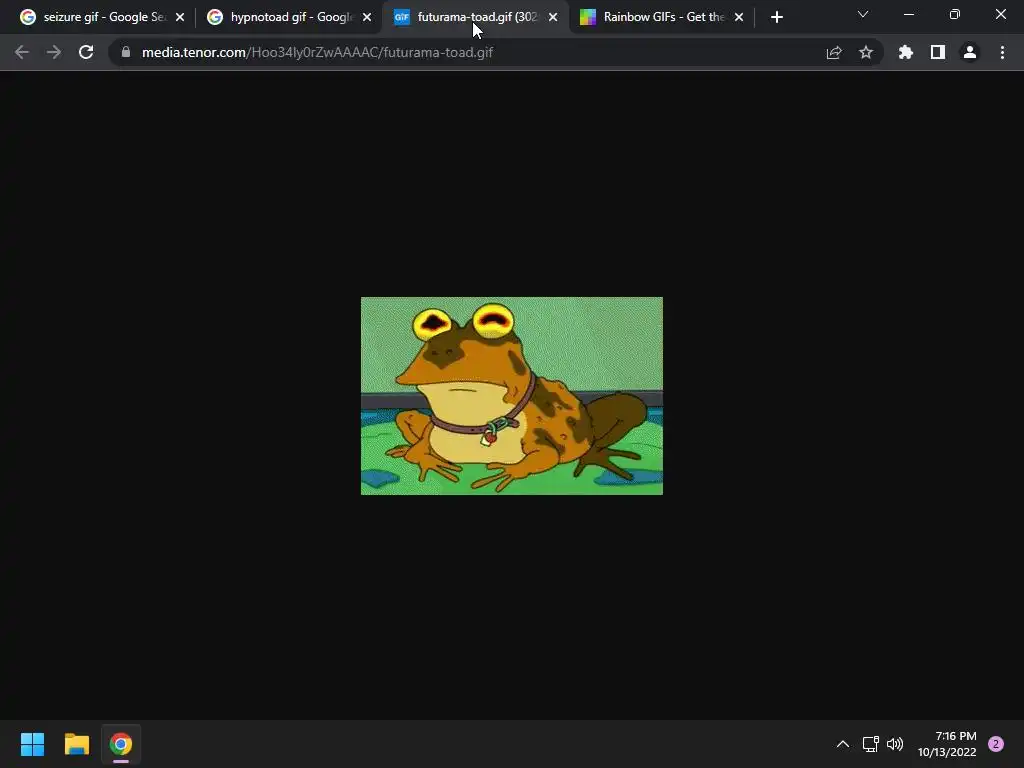Screen dimensions: 1024x768
Task: Open File Explorer from the taskbar
Action: (x=76, y=744)
